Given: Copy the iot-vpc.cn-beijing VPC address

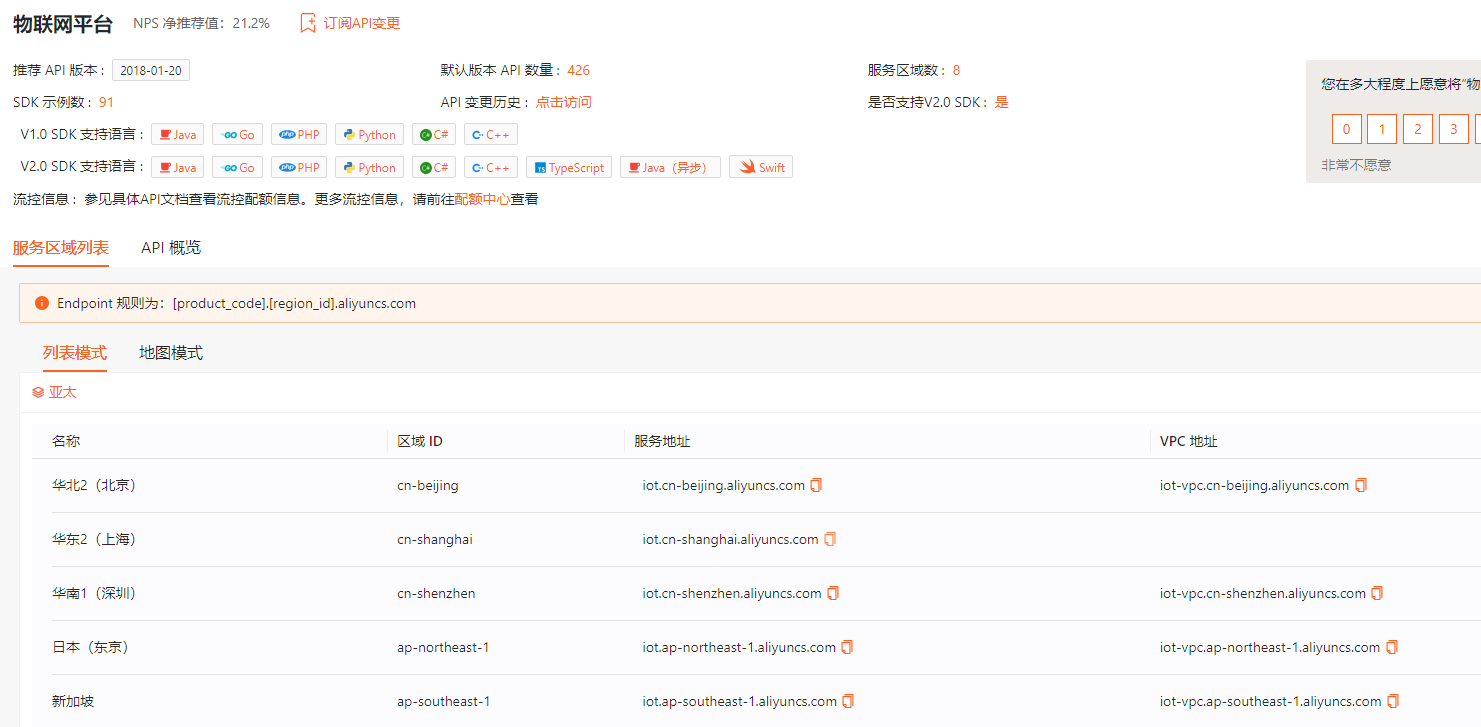Looking at the screenshot, I should (1361, 485).
